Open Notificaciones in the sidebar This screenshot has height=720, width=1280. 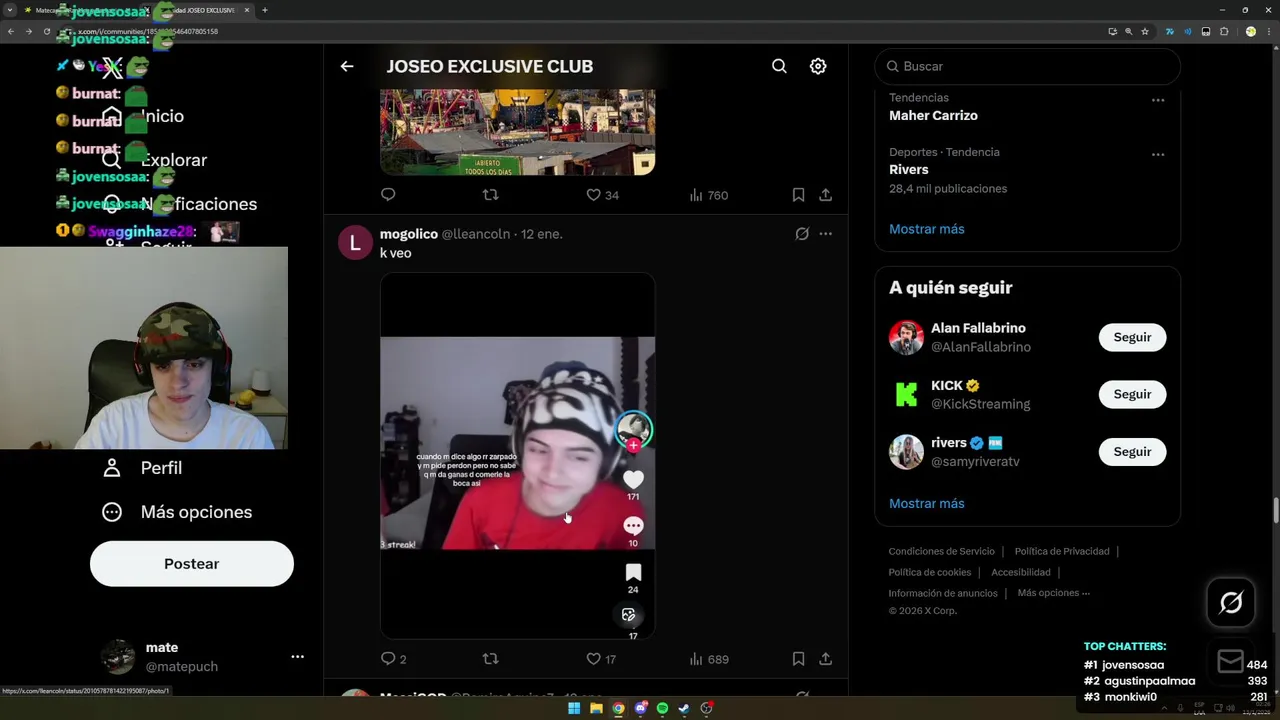tap(180, 204)
